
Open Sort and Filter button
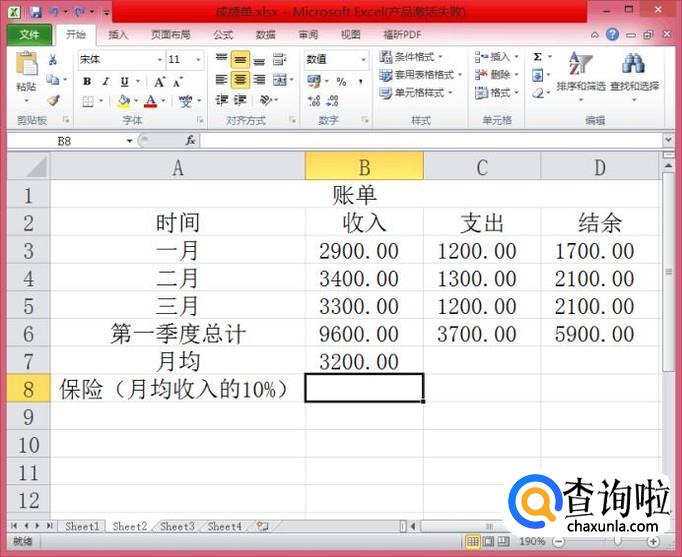[581, 77]
